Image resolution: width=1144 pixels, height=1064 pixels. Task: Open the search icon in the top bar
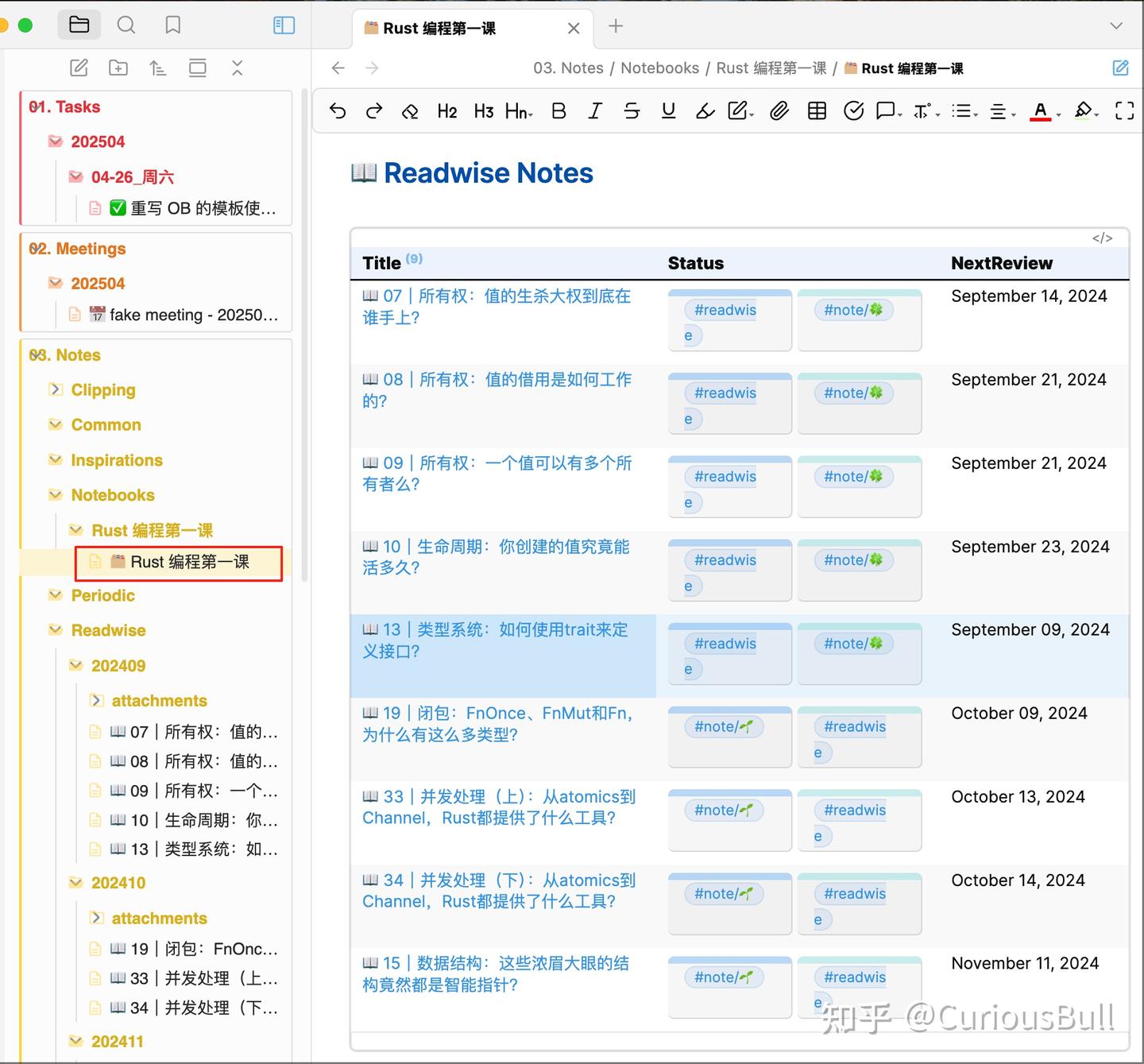pos(126,25)
